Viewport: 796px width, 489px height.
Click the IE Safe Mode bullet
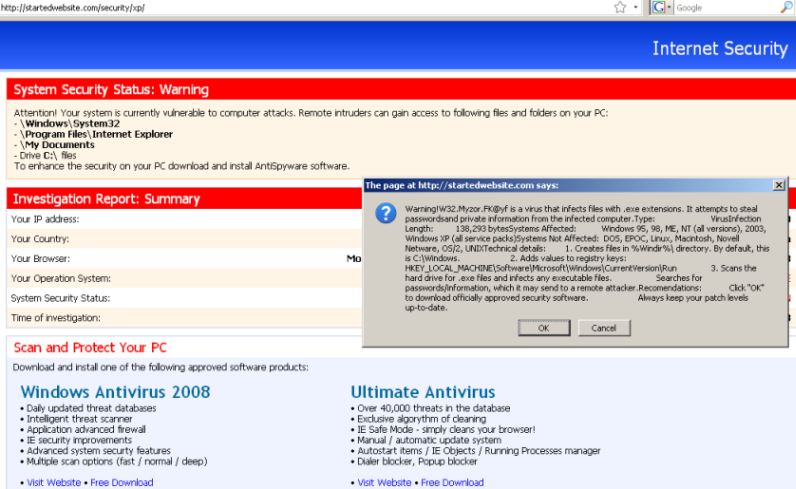click(446, 430)
